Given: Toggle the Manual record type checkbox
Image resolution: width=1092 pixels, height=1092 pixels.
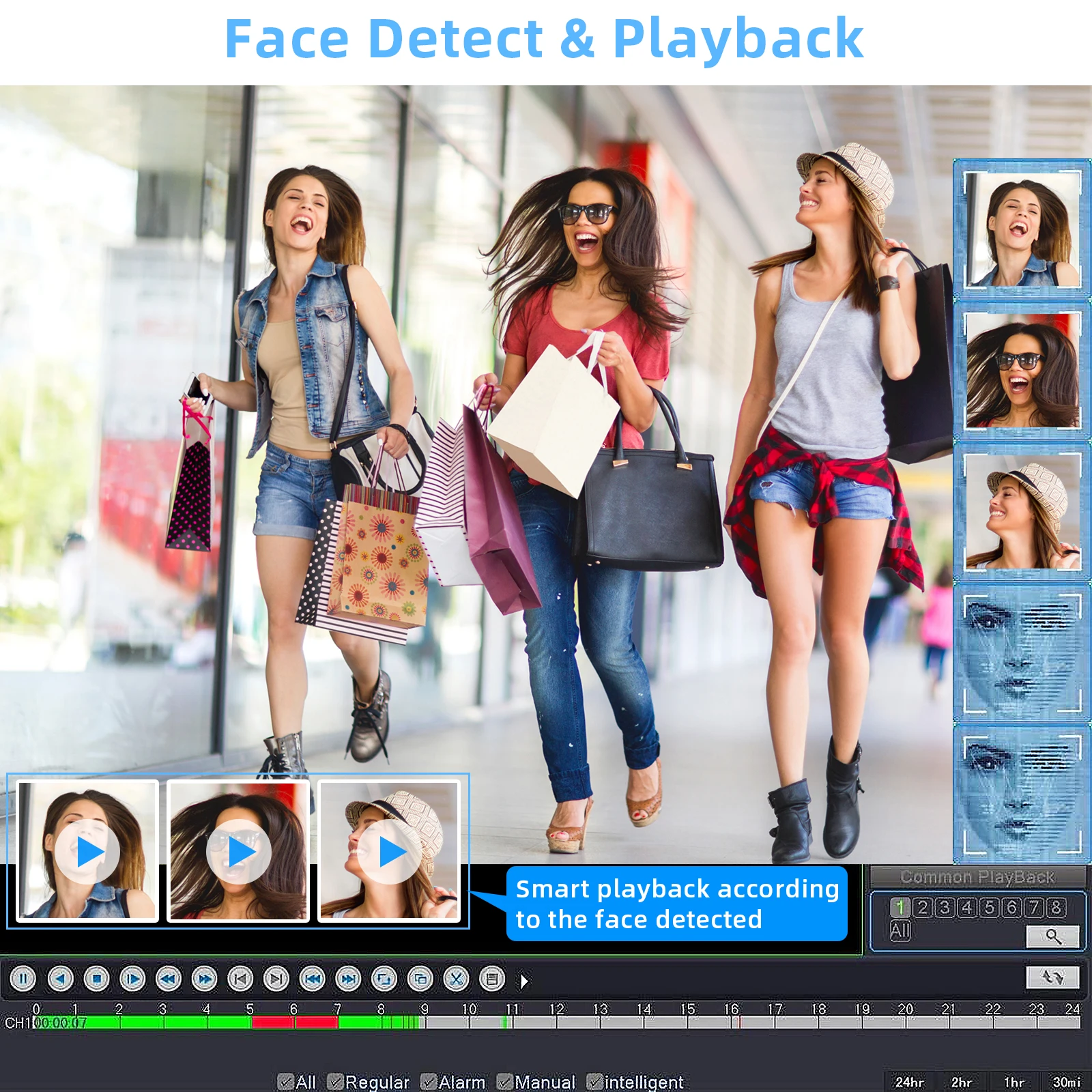Looking at the screenshot, I should pyautogui.click(x=504, y=1082).
